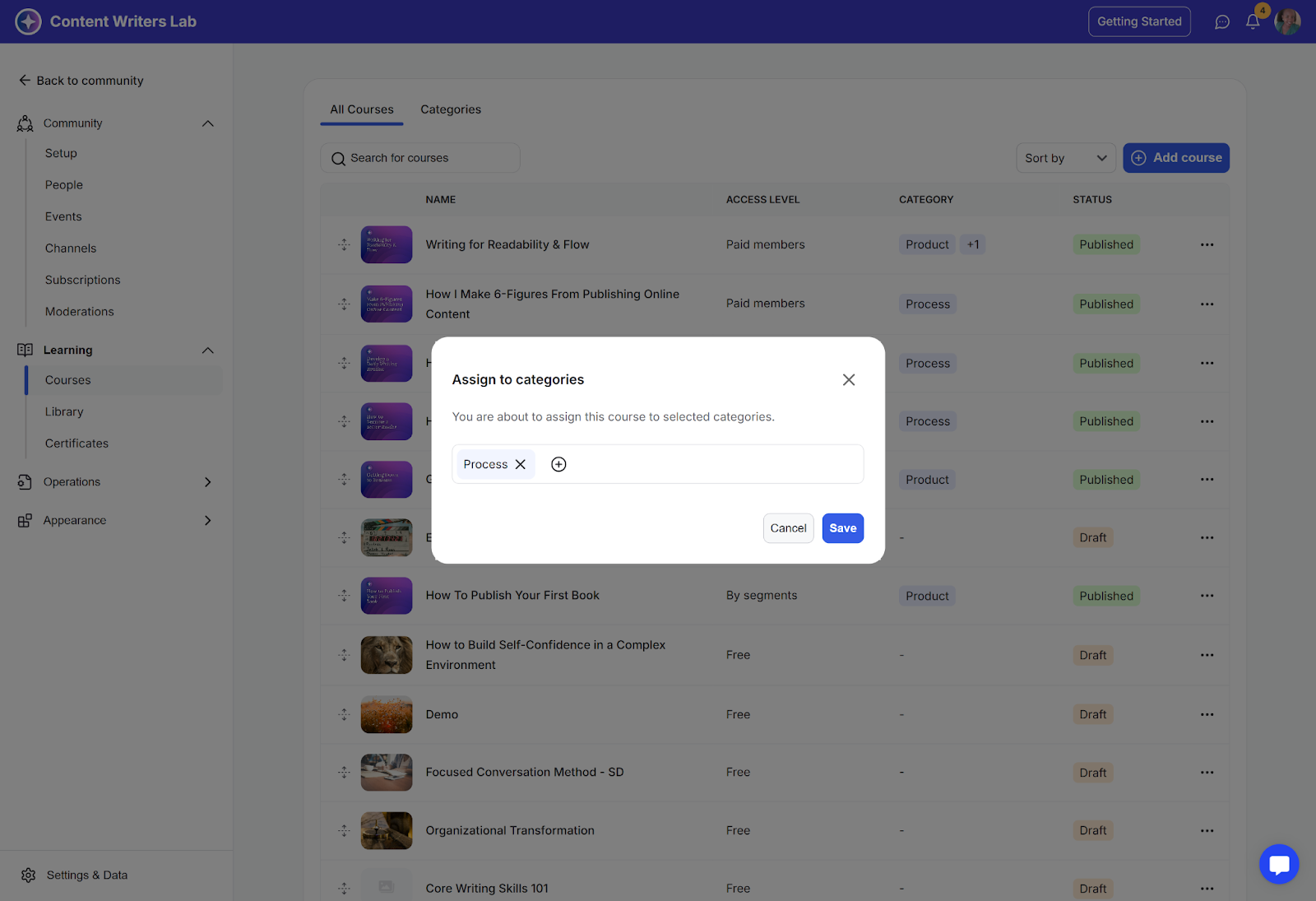The width and height of the screenshot is (1316, 901).
Task: Open the notifications bell
Action: [1253, 22]
